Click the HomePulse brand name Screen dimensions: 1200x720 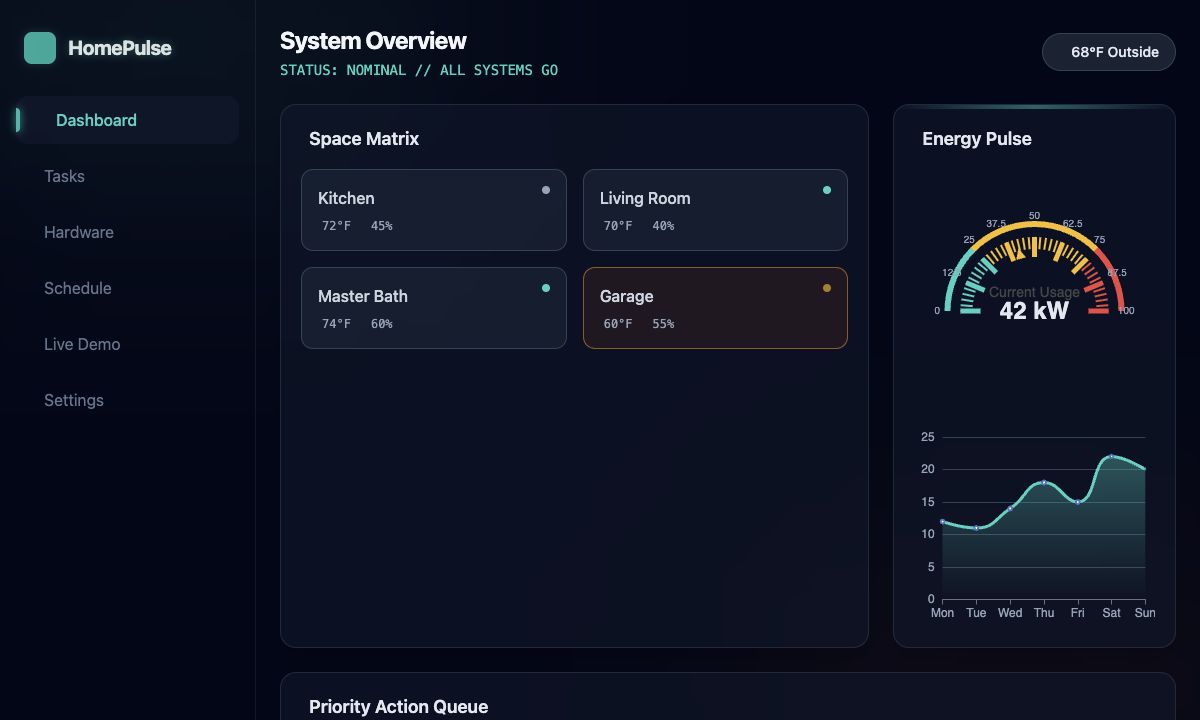pyautogui.click(x=120, y=48)
